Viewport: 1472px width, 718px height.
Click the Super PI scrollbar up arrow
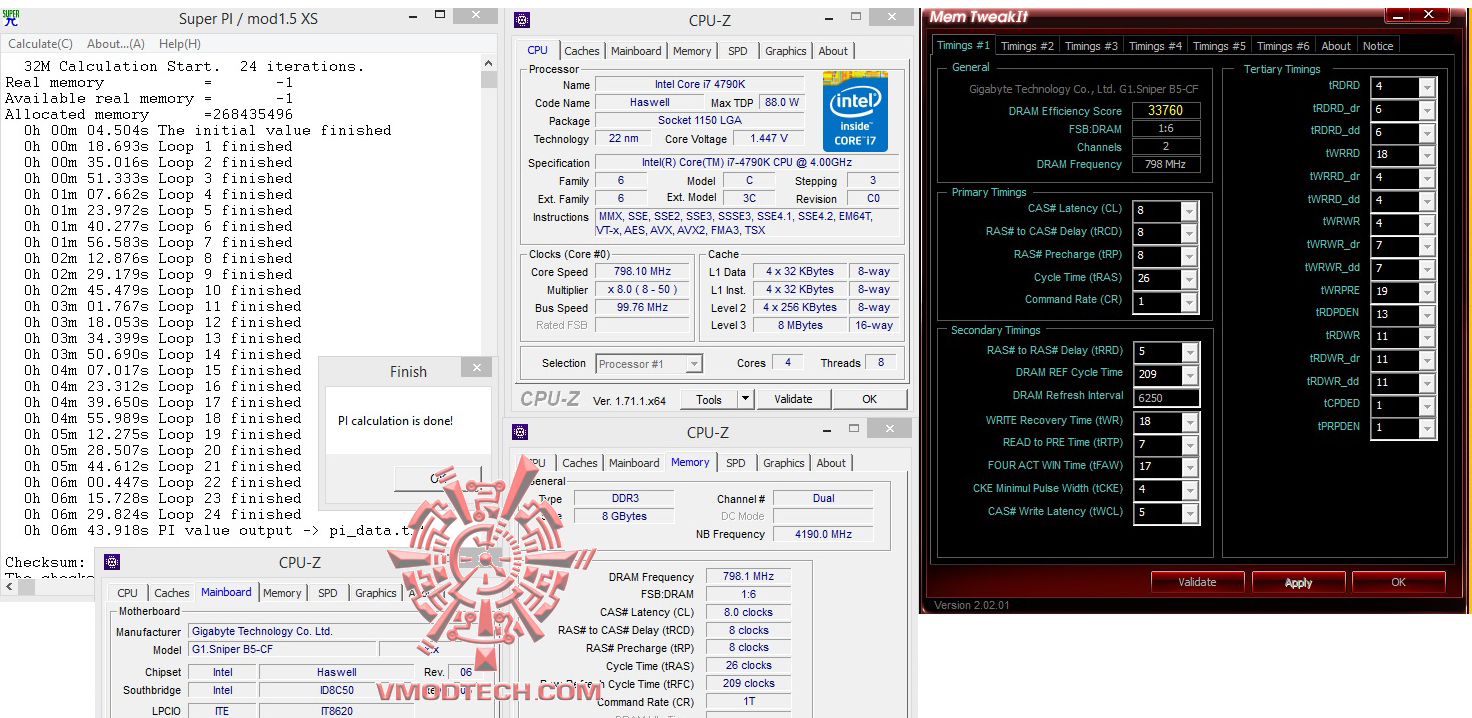coord(488,63)
